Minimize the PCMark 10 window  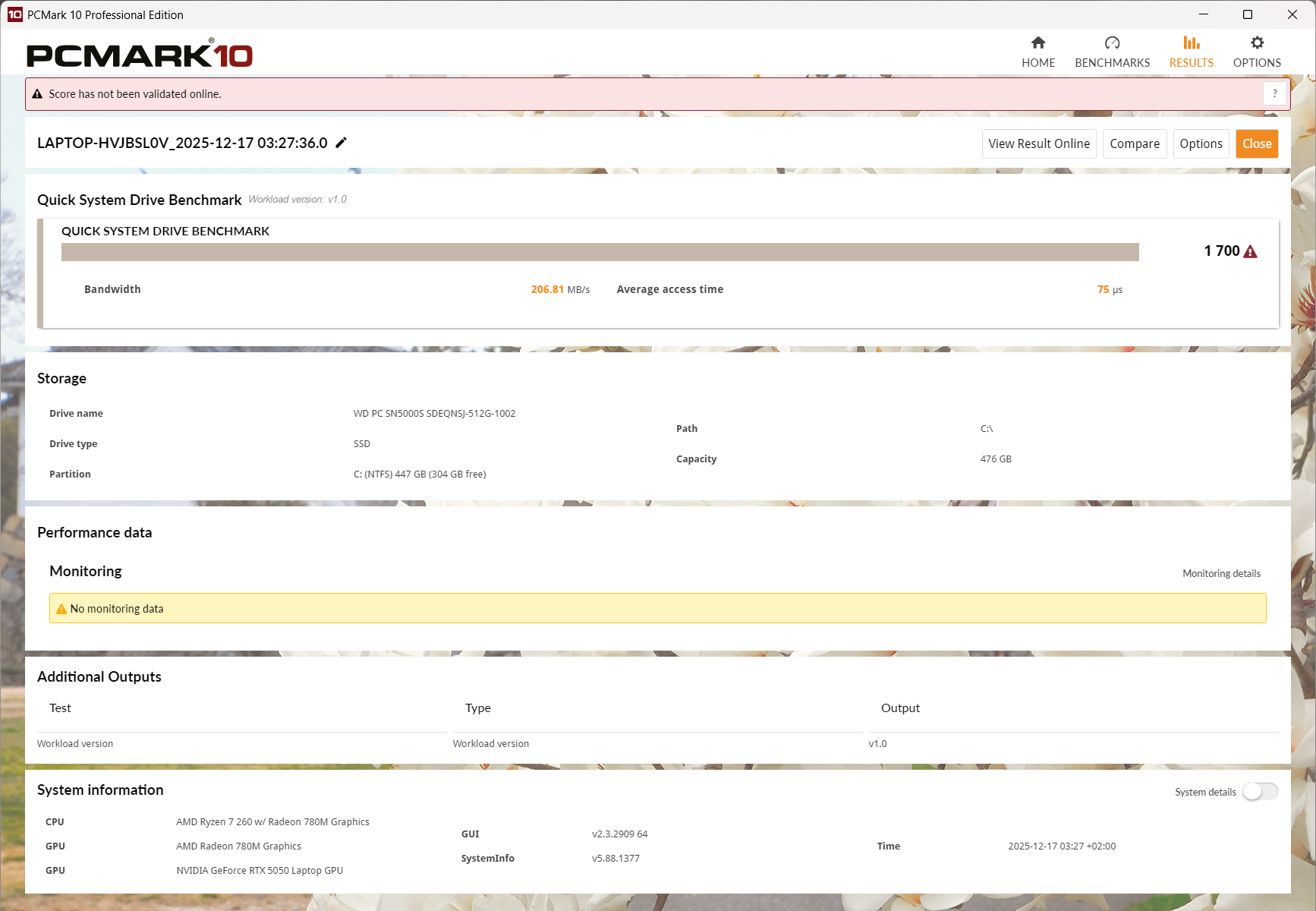point(1203,14)
